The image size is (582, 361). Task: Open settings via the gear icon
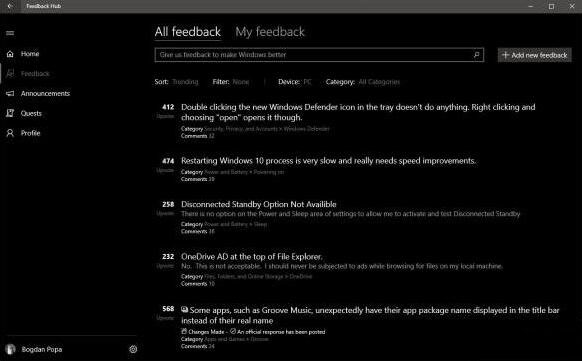(x=133, y=349)
